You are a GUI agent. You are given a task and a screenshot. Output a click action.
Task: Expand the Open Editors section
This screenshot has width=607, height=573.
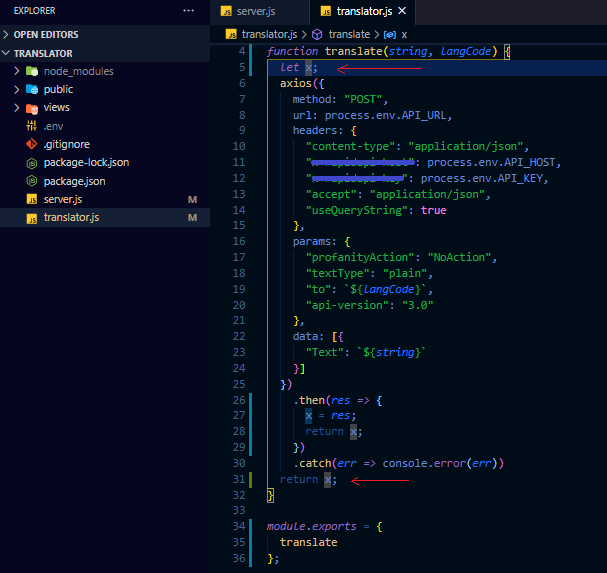click(x=45, y=34)
